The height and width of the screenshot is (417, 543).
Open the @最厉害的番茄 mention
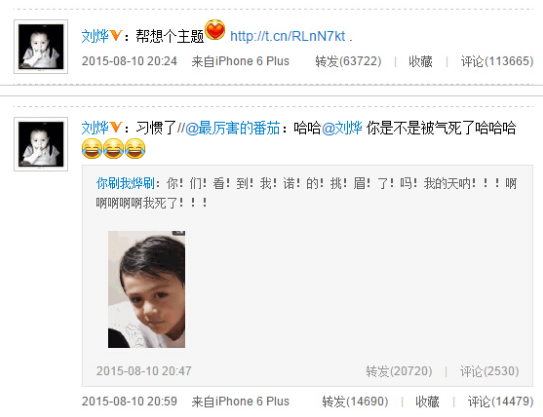(x=232, y=128)
